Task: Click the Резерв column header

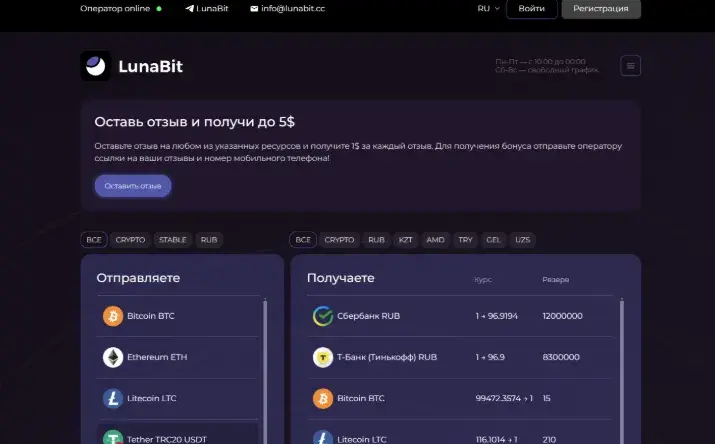Action: point(556,279)
